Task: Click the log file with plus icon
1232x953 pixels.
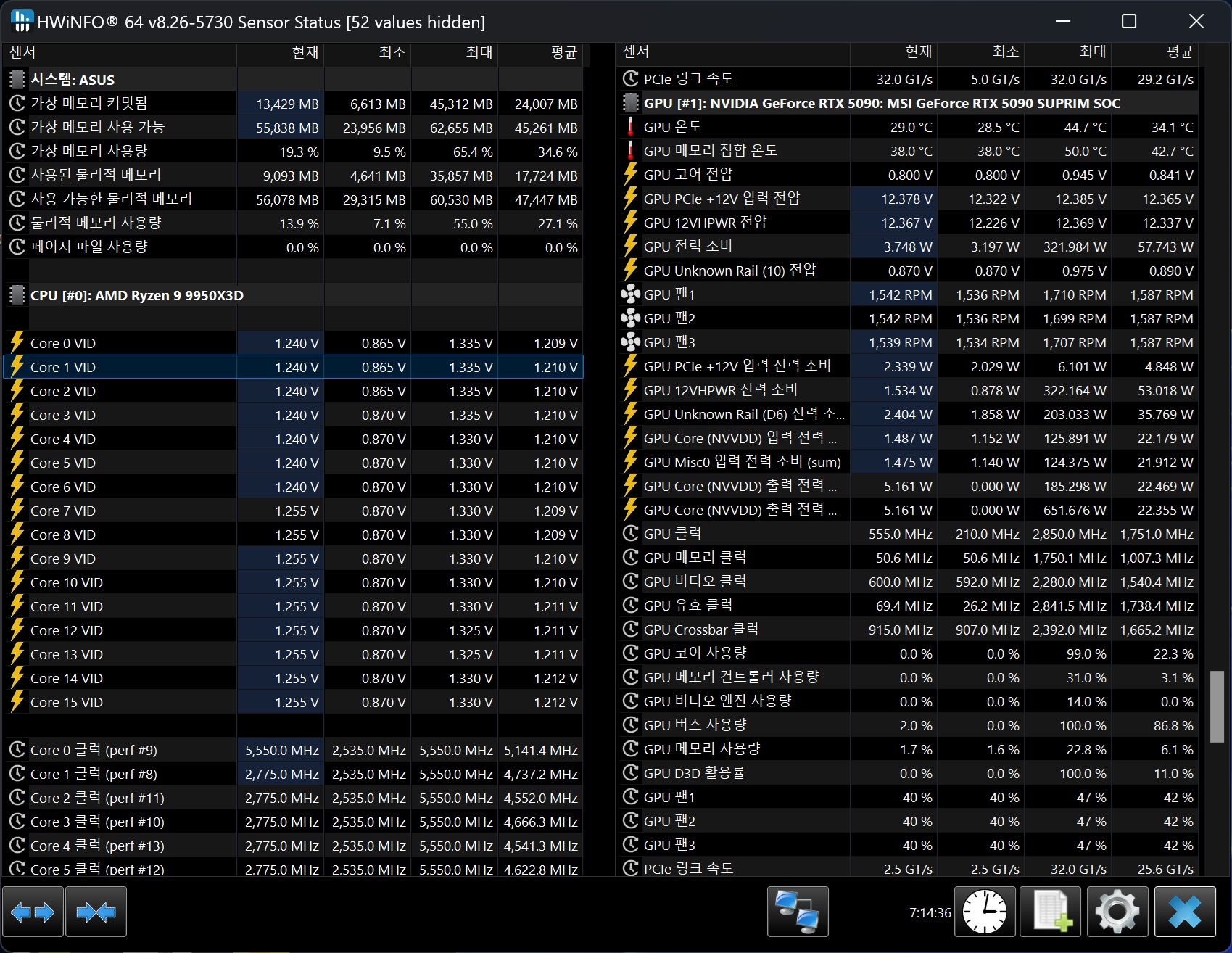Action: (1051, 912)
